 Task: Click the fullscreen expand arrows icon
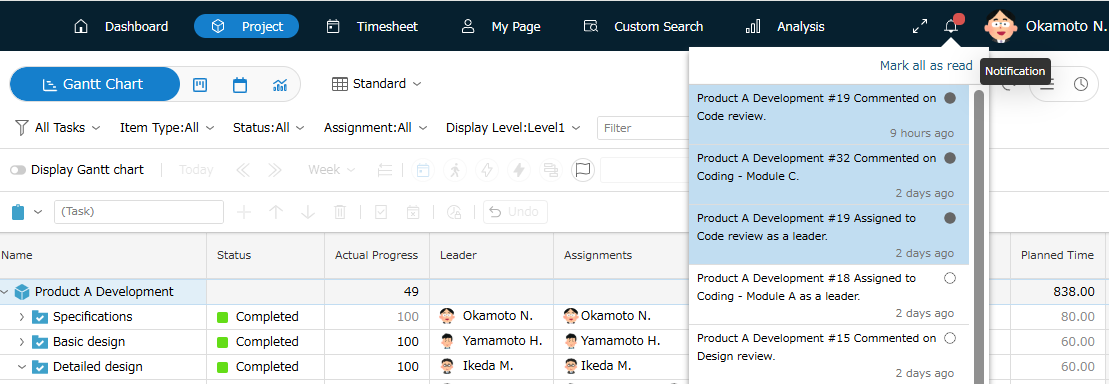(919, 27)
